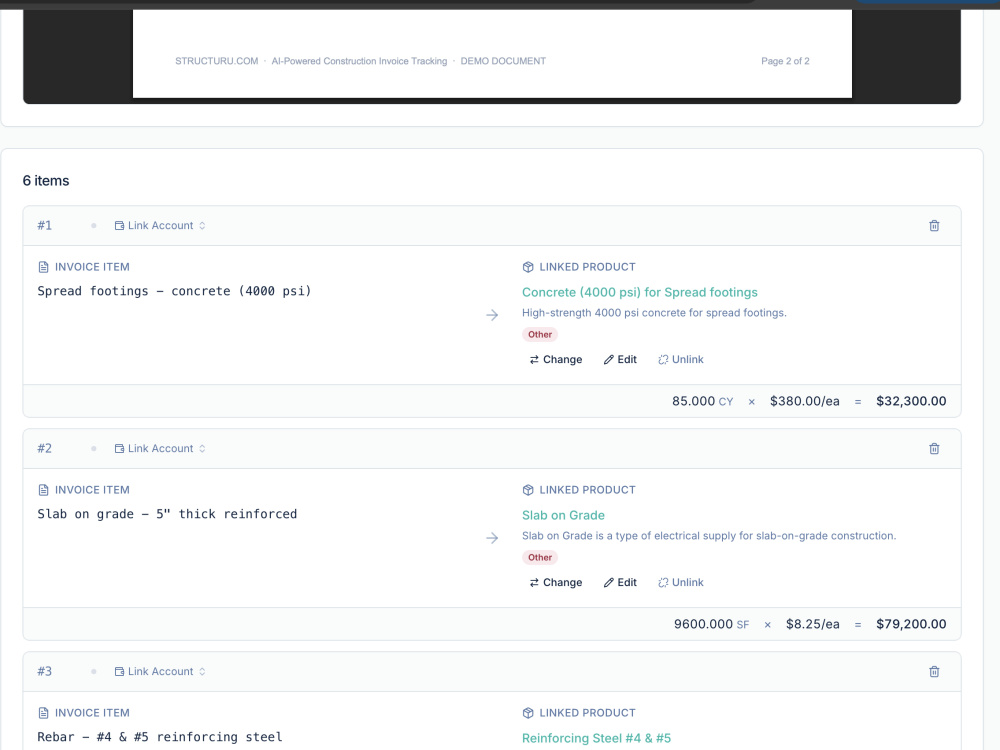1000x750 pixels.
Task: Click the $8.25/ea unit price
Action: [812, 624]
